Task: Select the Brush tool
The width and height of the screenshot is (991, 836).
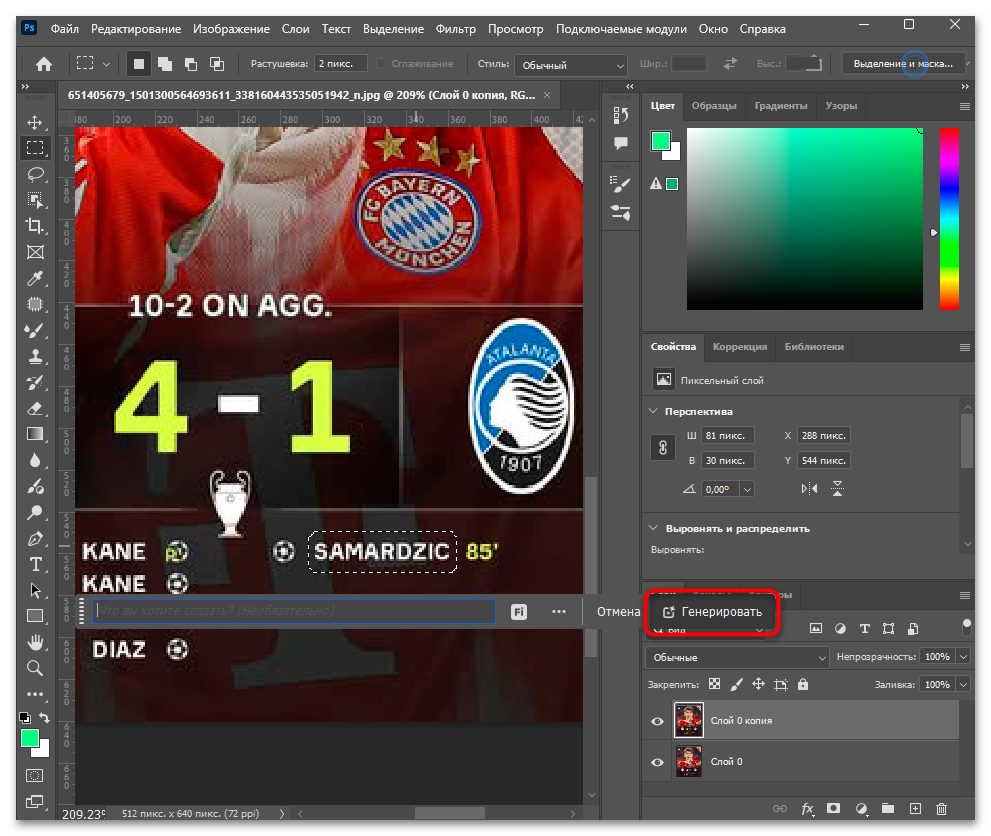Action: pos(35,330)
